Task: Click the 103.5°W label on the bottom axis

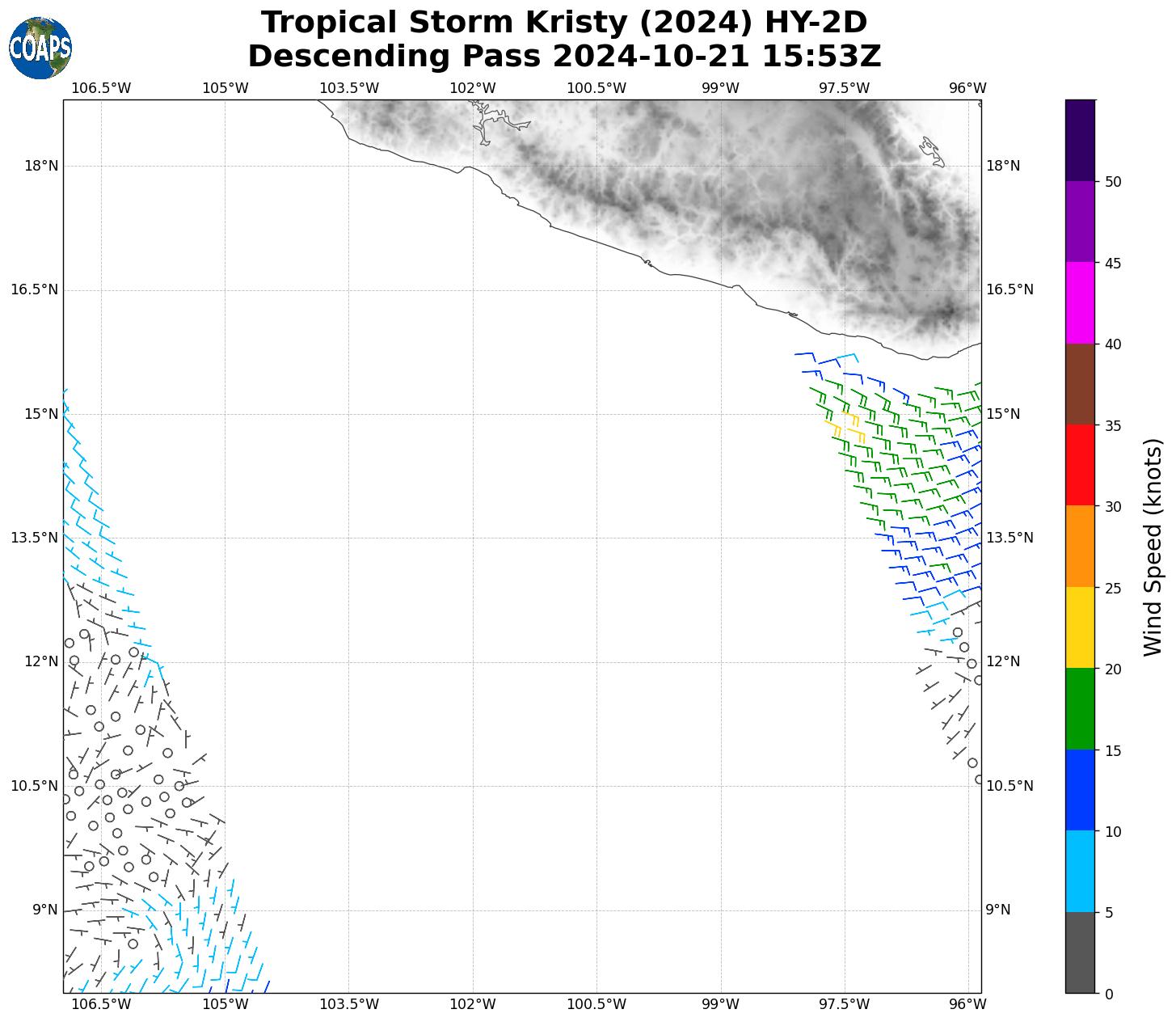Action: pyautogui.click(x=349, y=1005)
